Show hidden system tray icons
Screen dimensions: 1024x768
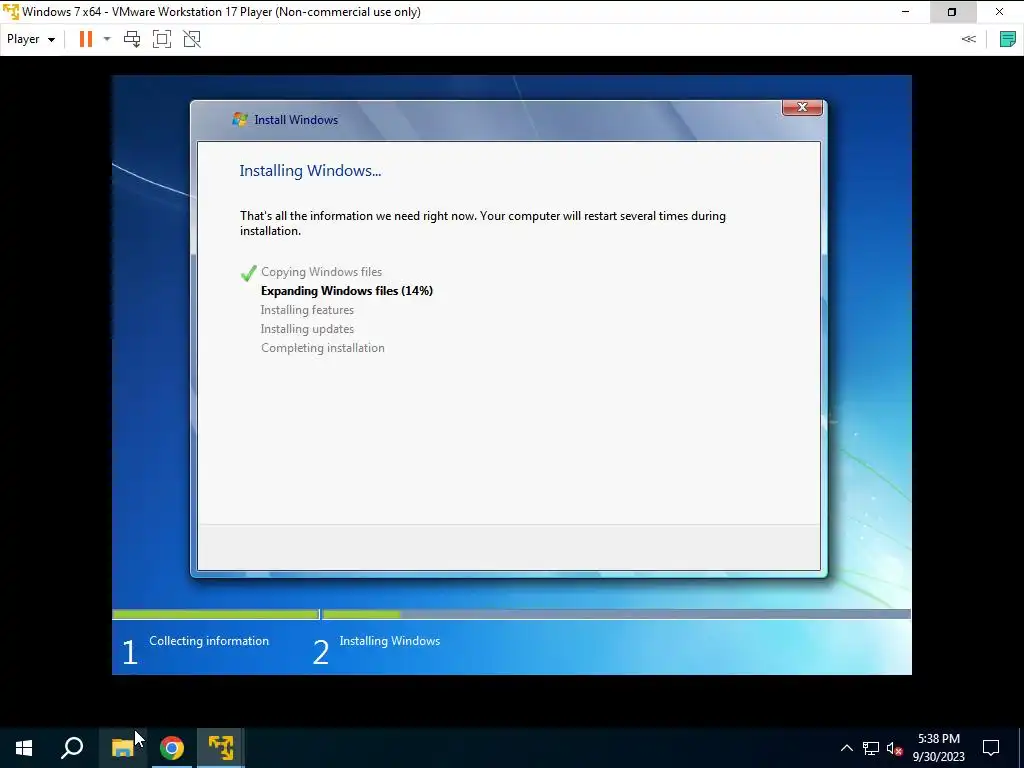846,748
